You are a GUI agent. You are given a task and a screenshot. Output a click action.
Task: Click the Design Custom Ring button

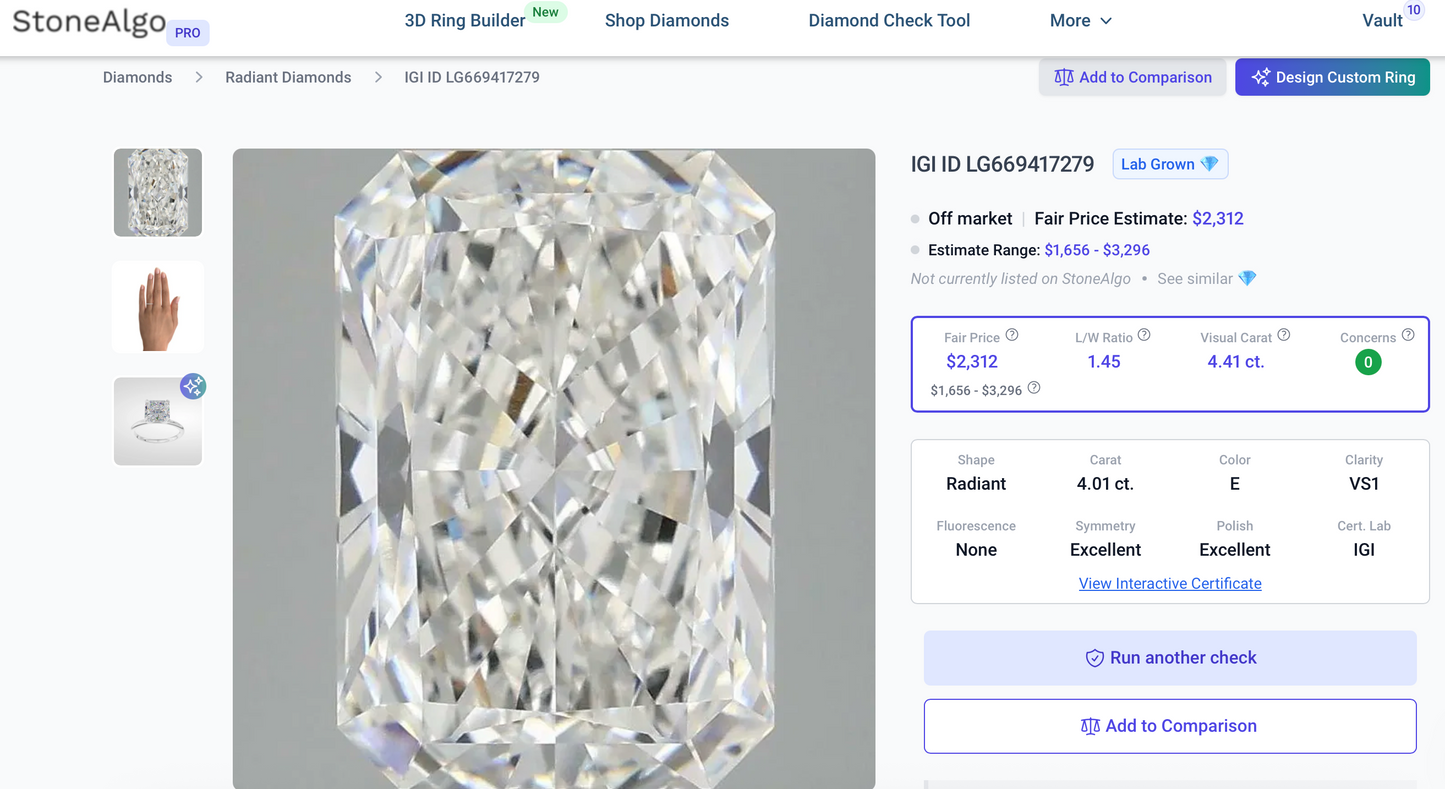click(x=1332, y=76)
